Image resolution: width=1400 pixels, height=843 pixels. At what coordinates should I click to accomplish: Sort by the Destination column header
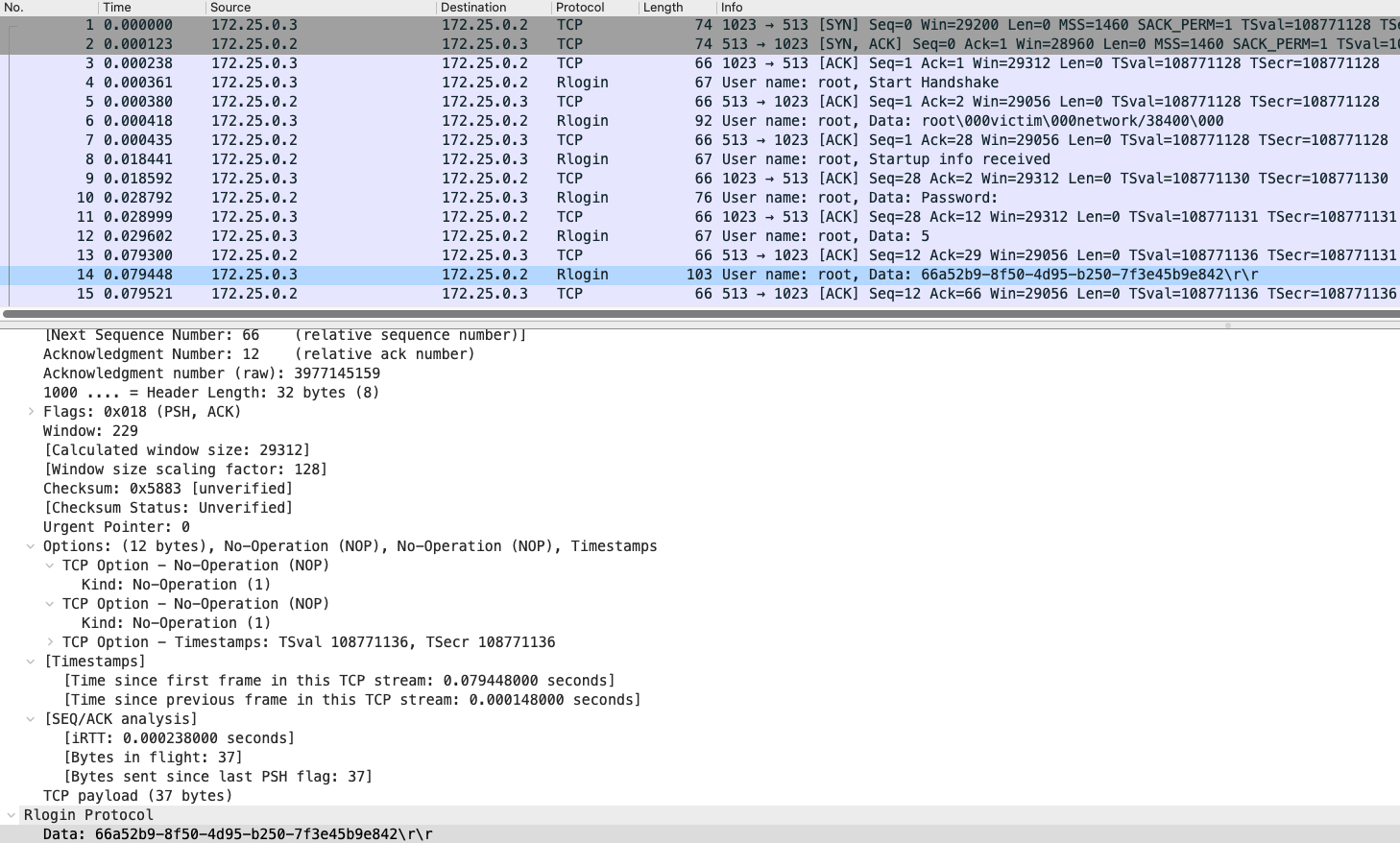point(494,7)
